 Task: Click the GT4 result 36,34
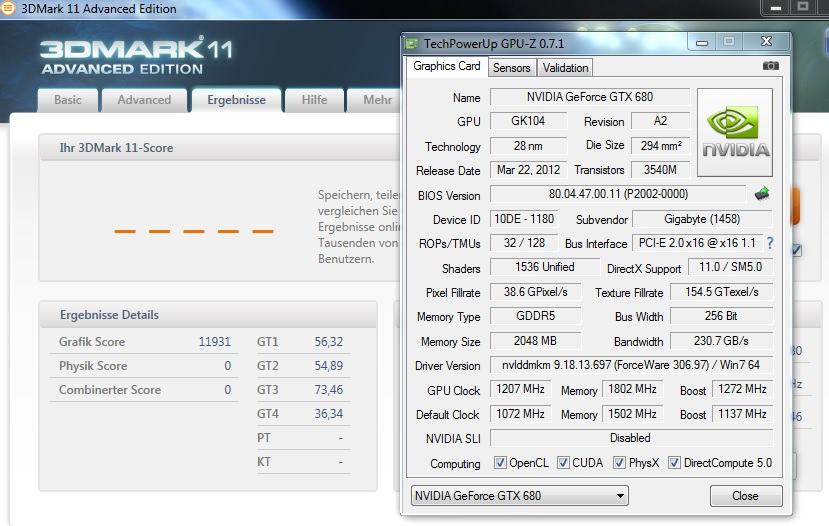329,414
